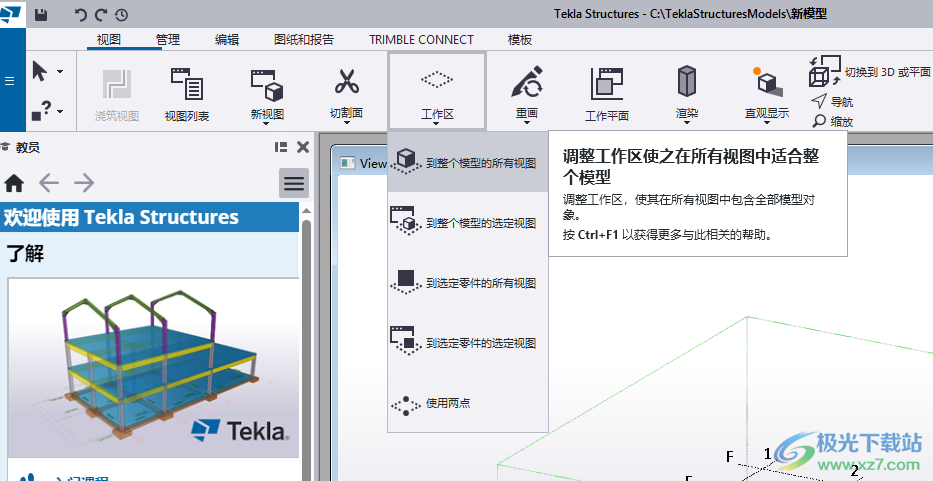Click the question mark inquire tool
Image resolution: width=933 pixels, height=481 pixels.
coord(40,110)
